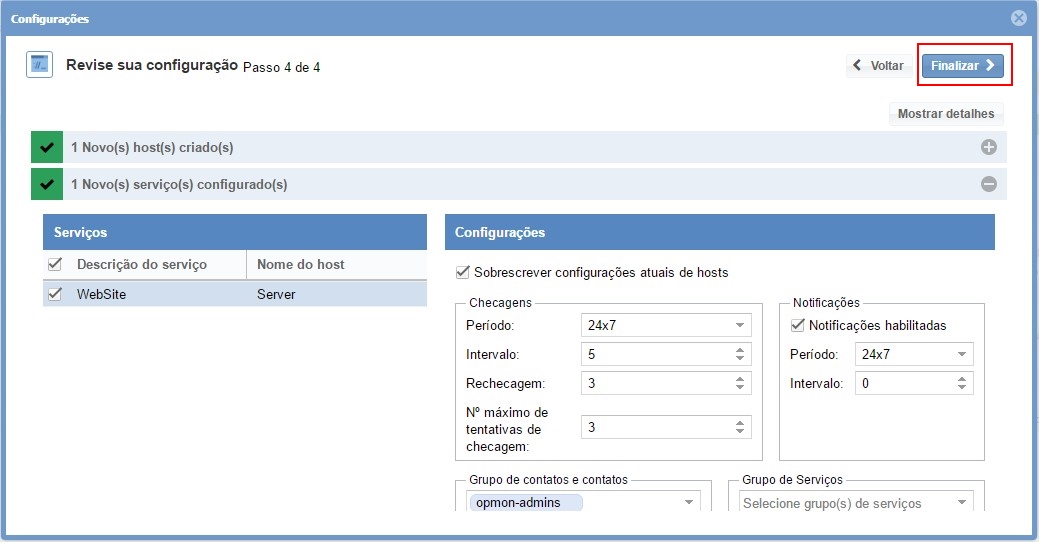
Task: Open the Notificações Período dropdown
Action: click(961, 355)
